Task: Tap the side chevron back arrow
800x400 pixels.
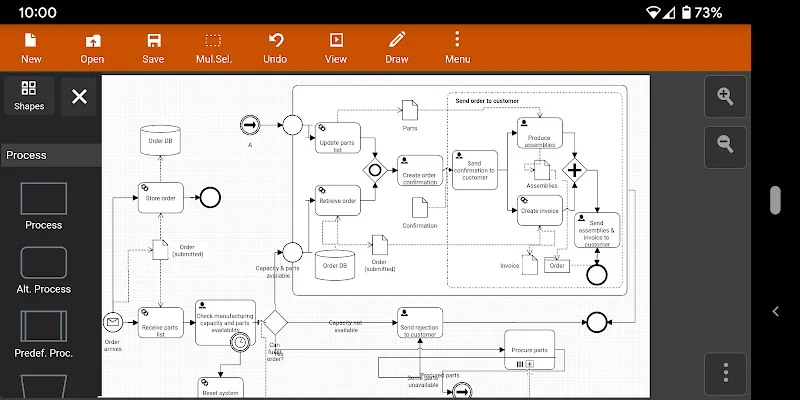Action: 775,311
